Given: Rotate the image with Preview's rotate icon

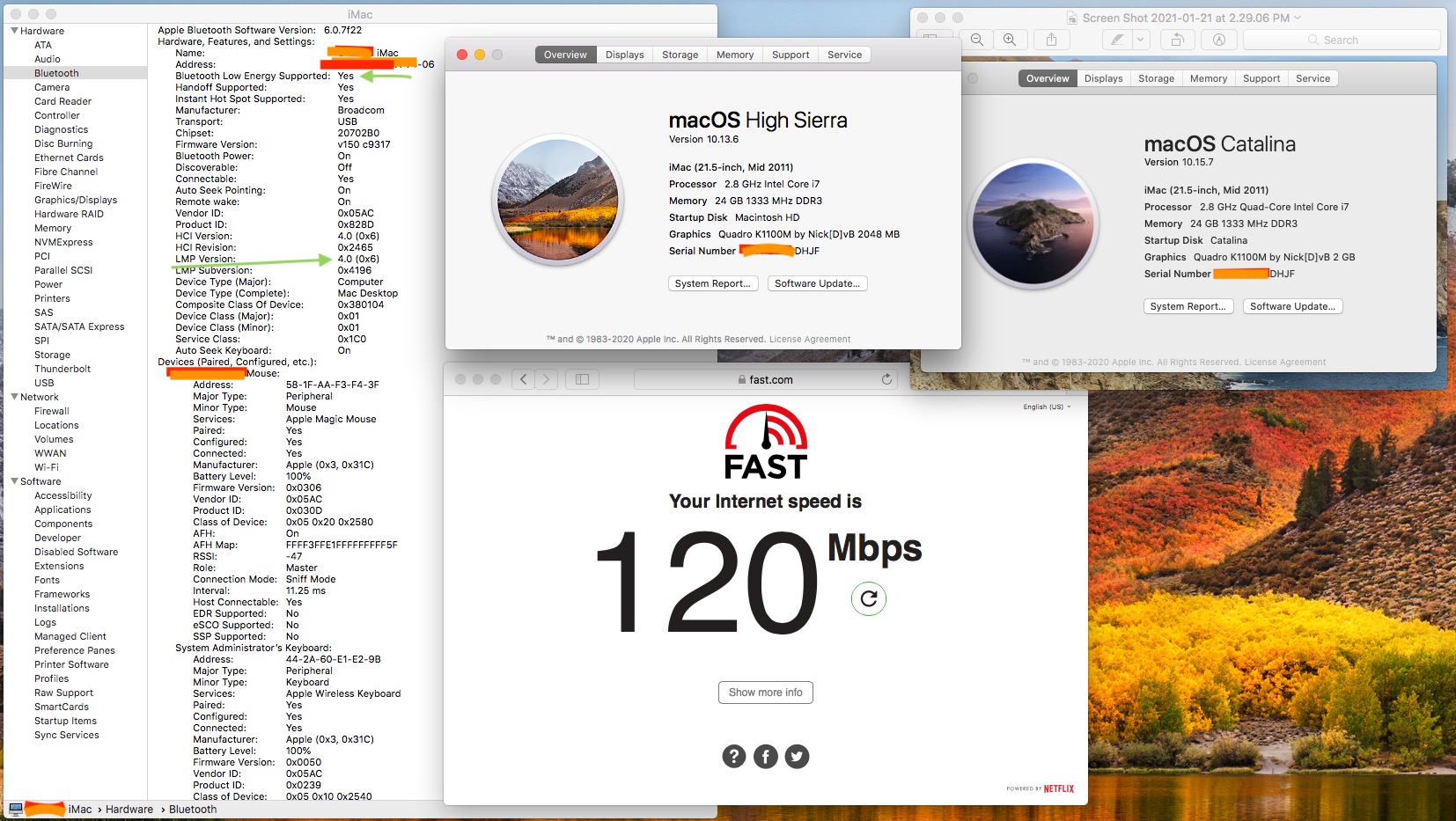Looking at the screenshot, I should pyautogui.click(x=1177, y=40).
